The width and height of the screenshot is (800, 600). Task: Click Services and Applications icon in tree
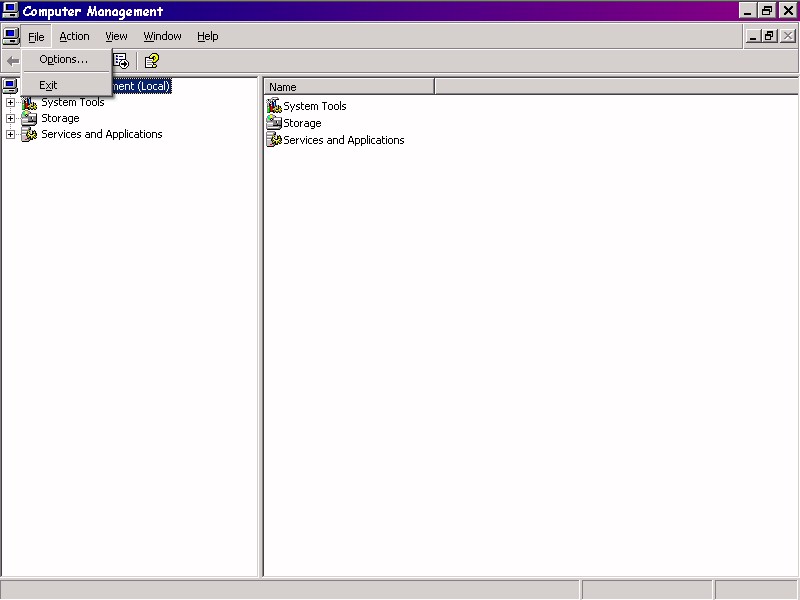pyautogui.click(x=29, y=134)
